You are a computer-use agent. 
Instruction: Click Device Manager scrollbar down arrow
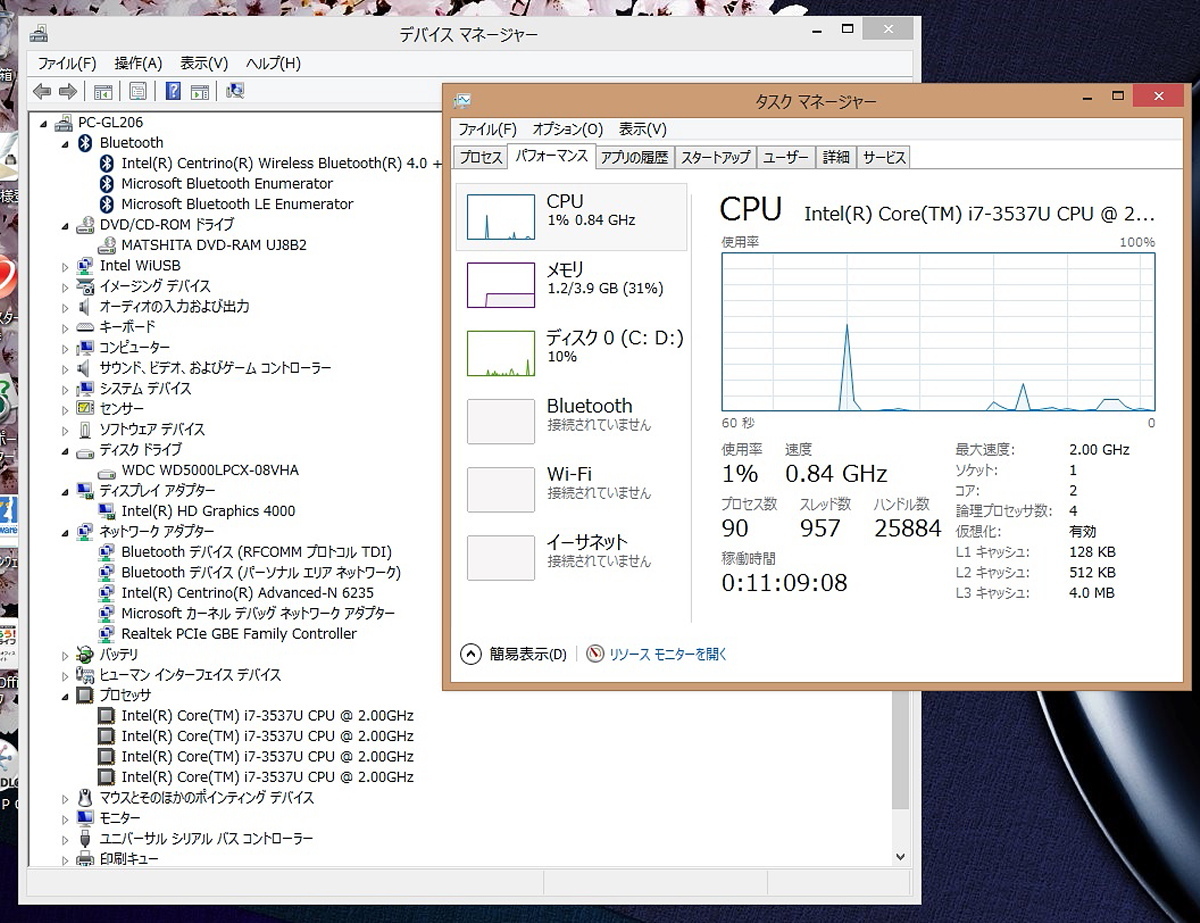coord(900,857)
